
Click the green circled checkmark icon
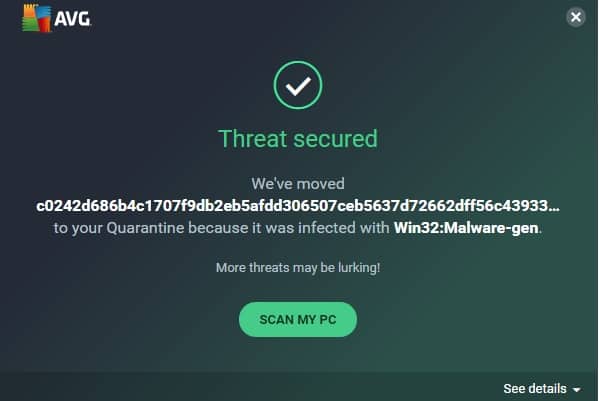(x=298, y=85)
